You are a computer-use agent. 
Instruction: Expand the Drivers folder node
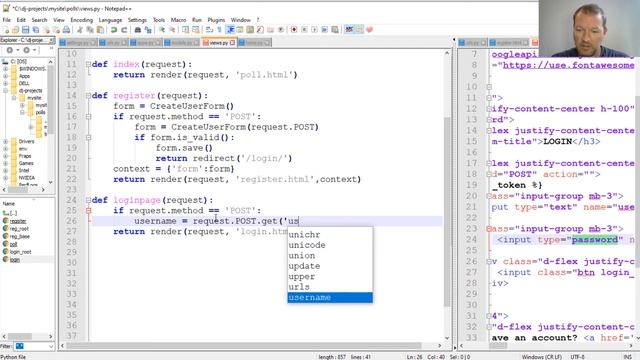6,142
